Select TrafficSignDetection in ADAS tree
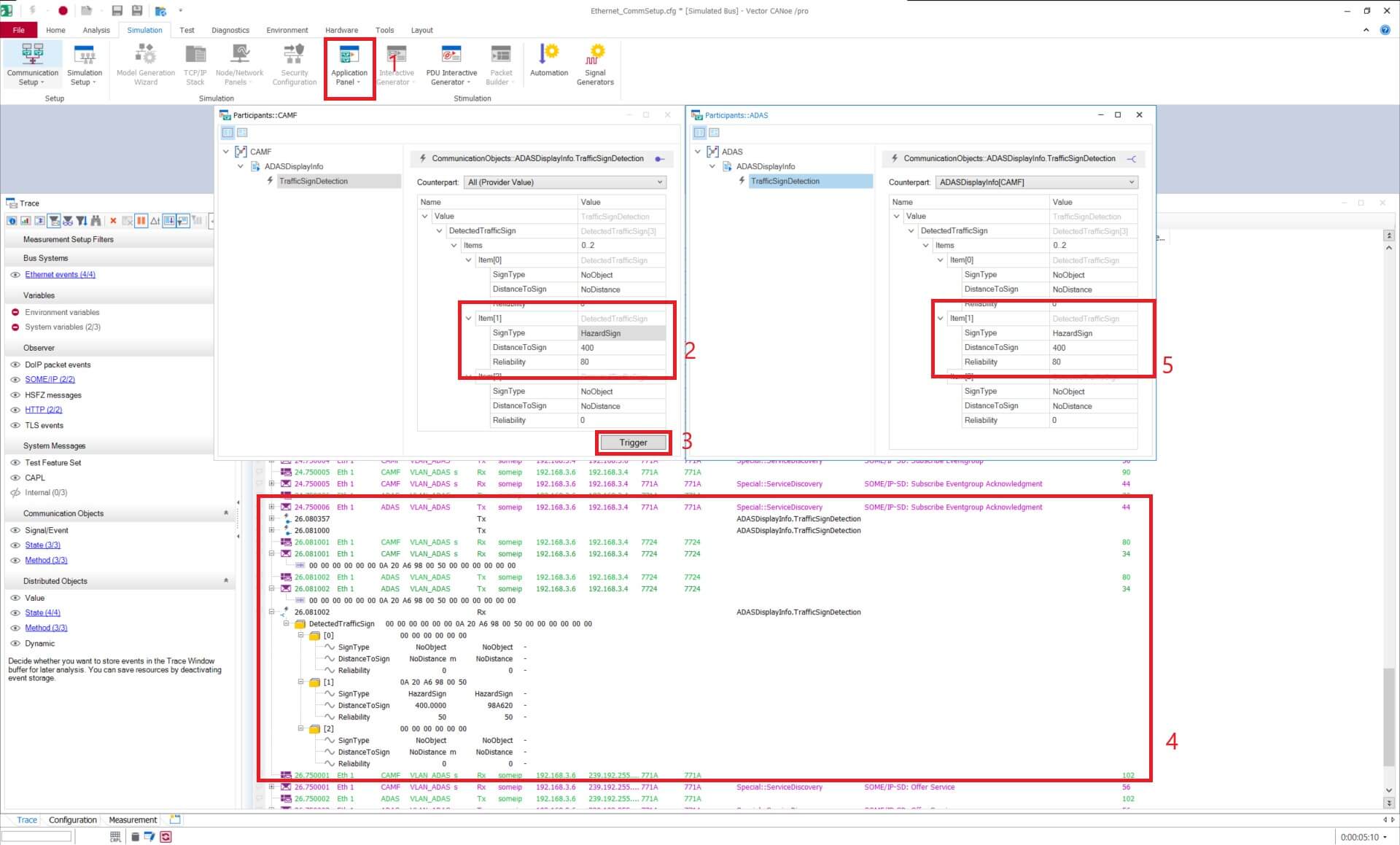This screenshot has width=1400, height=845. coord(785,181)
